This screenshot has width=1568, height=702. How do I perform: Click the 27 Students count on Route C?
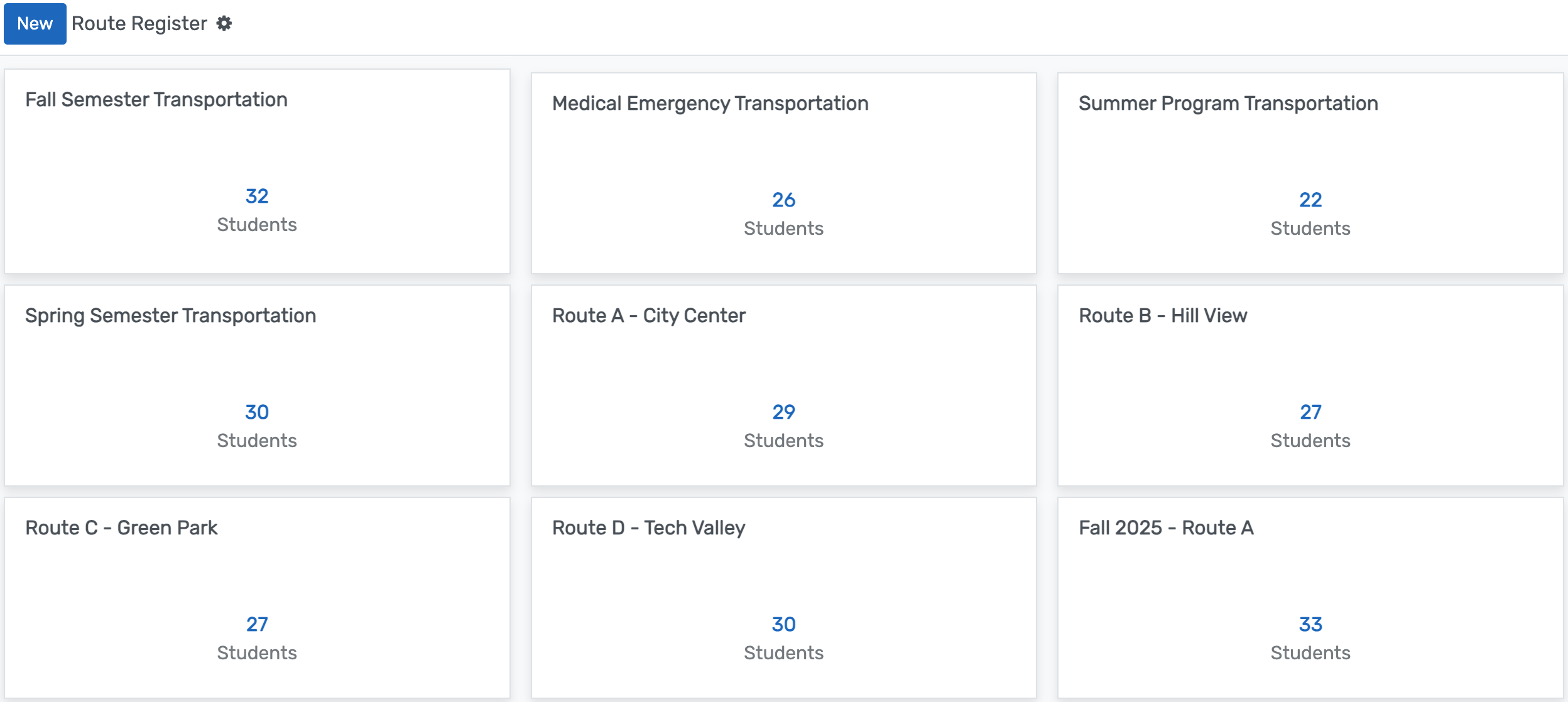[257, 624]
